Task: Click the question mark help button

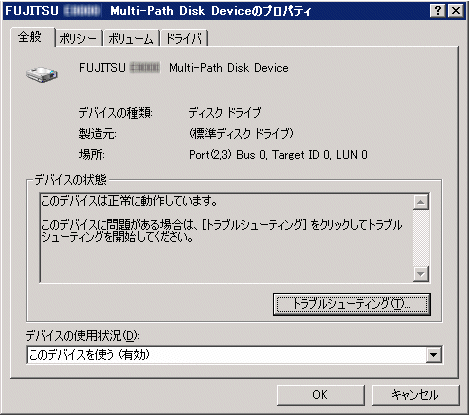Action: click(438, 11)
